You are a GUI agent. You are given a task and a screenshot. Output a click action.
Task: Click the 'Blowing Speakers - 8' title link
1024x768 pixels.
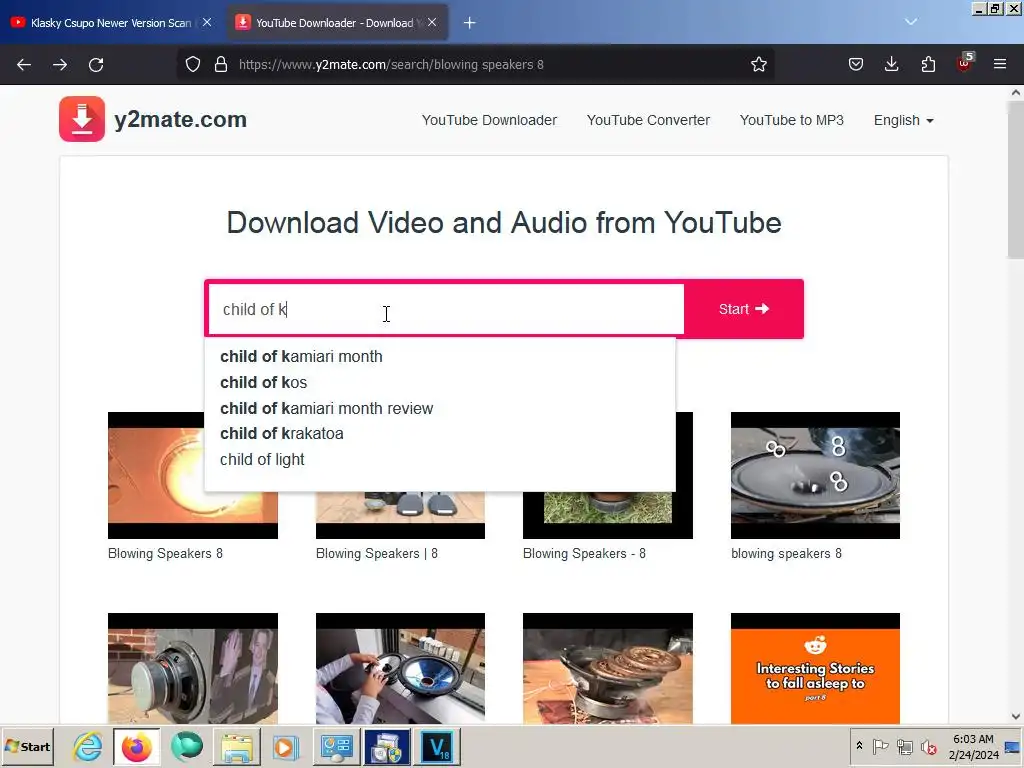584,554
